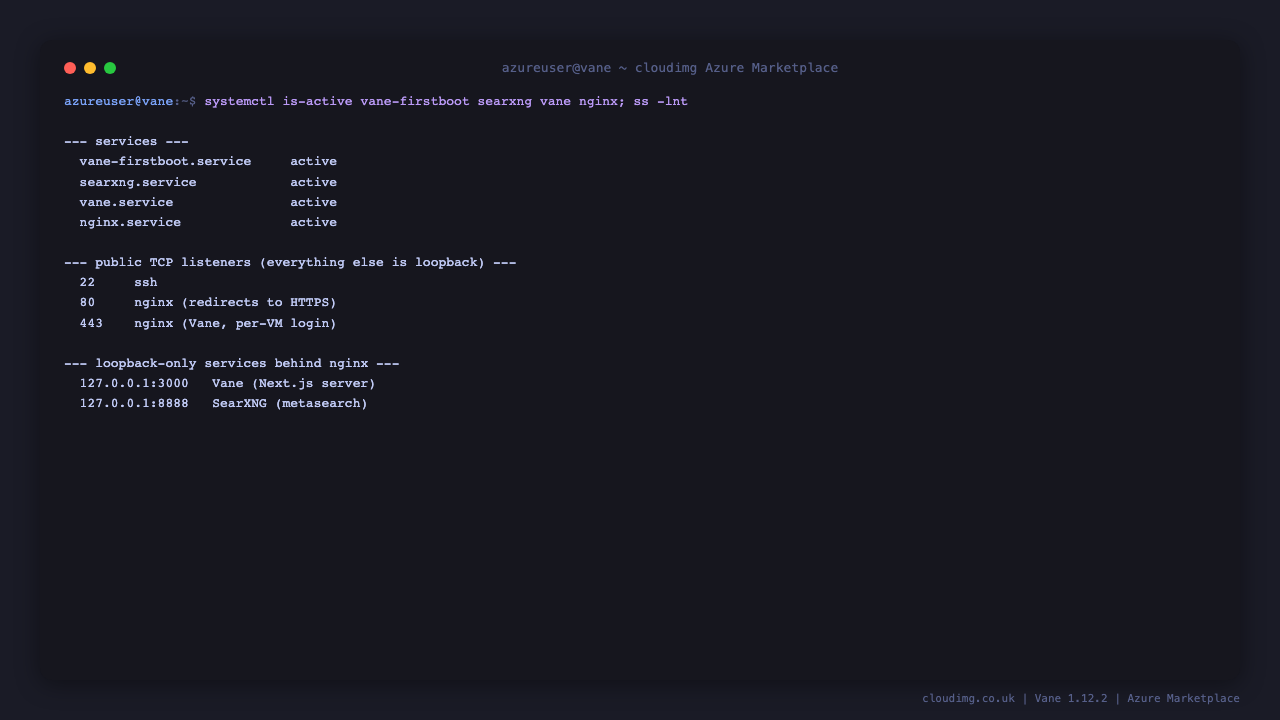Click port '80' in the listeners list
1280x720 pixels.
point(88,302)
